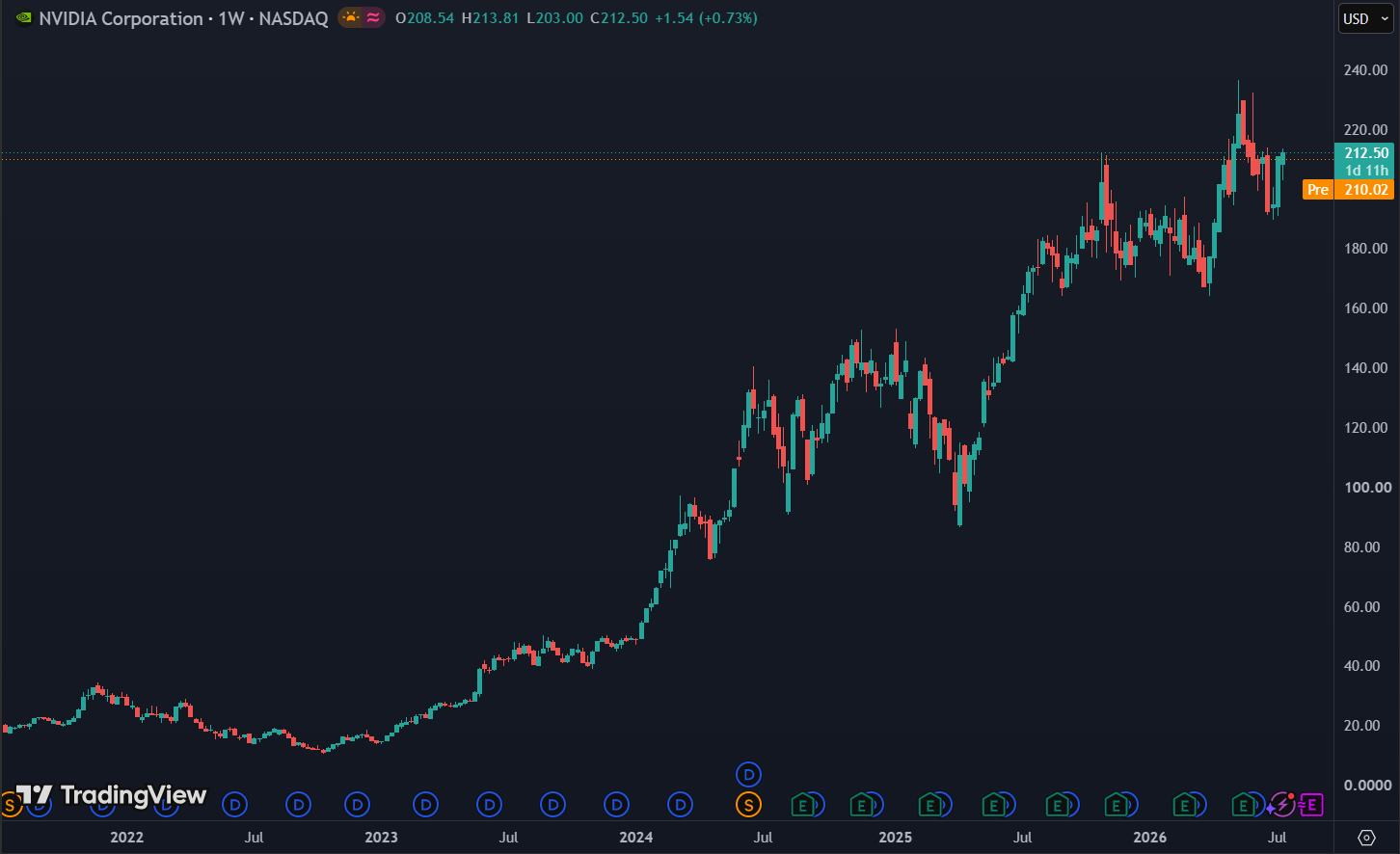Click the 2023 year label on time axis
1400x854 pixels.
pyautogui.click(x=381, y=838)
